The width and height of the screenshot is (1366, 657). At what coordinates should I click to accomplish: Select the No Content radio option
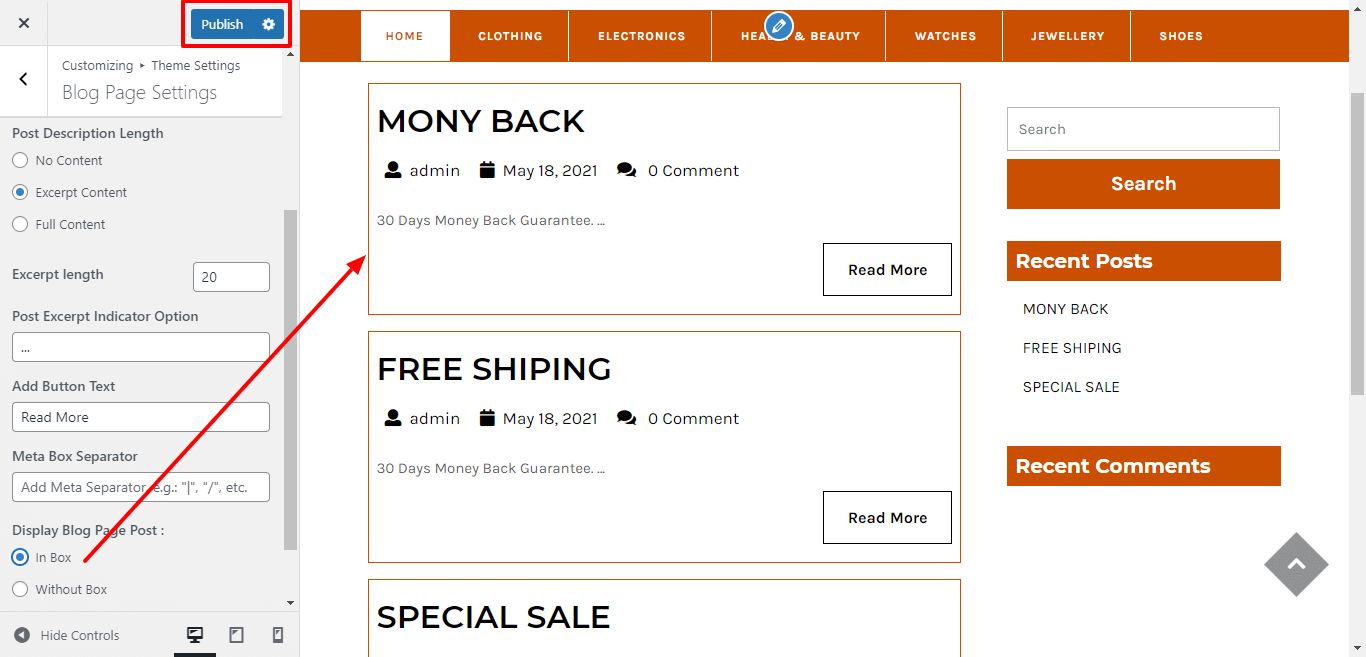click(20, 160)
